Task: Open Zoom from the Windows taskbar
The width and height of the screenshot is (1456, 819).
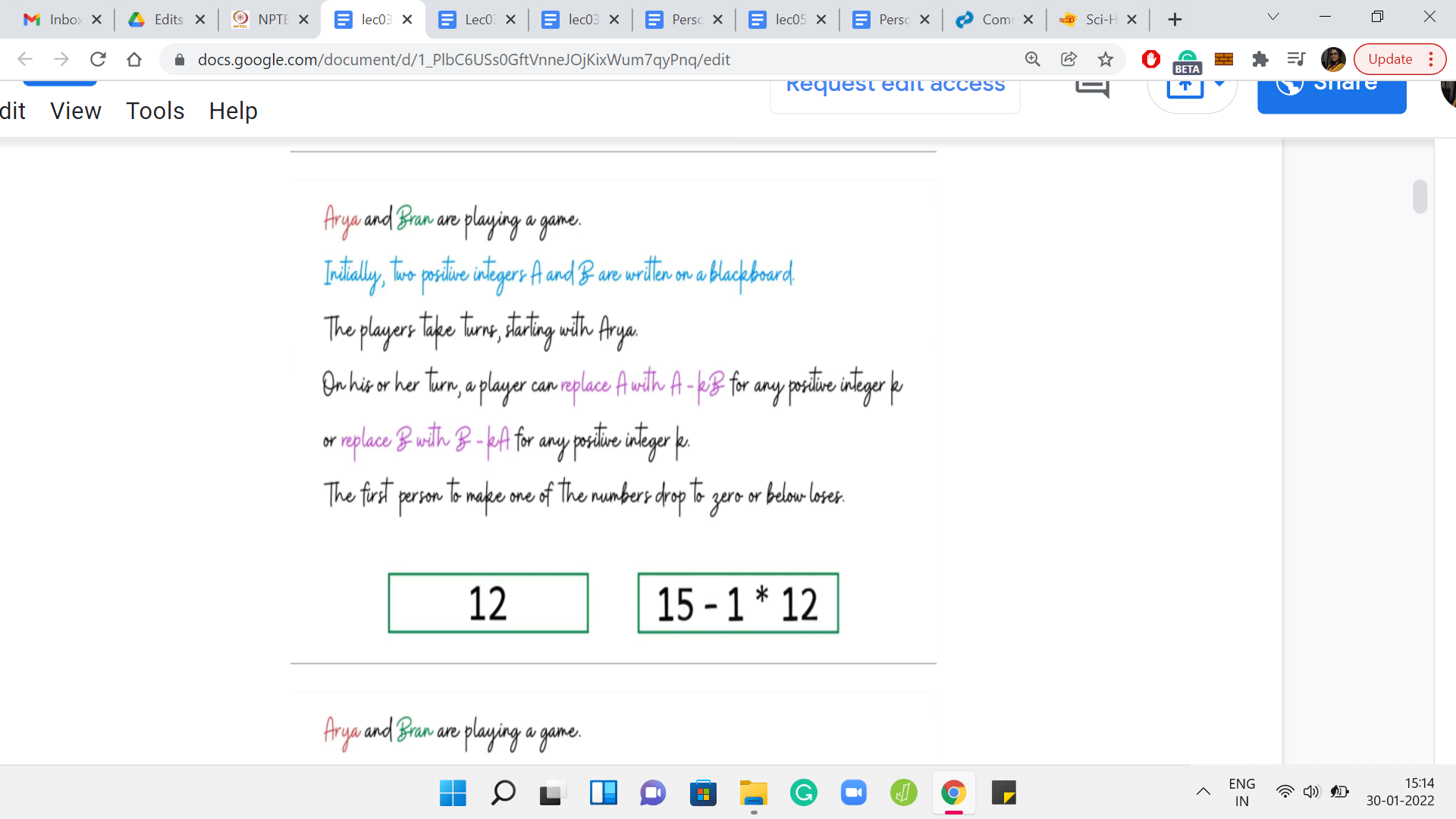Action: tap(853, 793)
